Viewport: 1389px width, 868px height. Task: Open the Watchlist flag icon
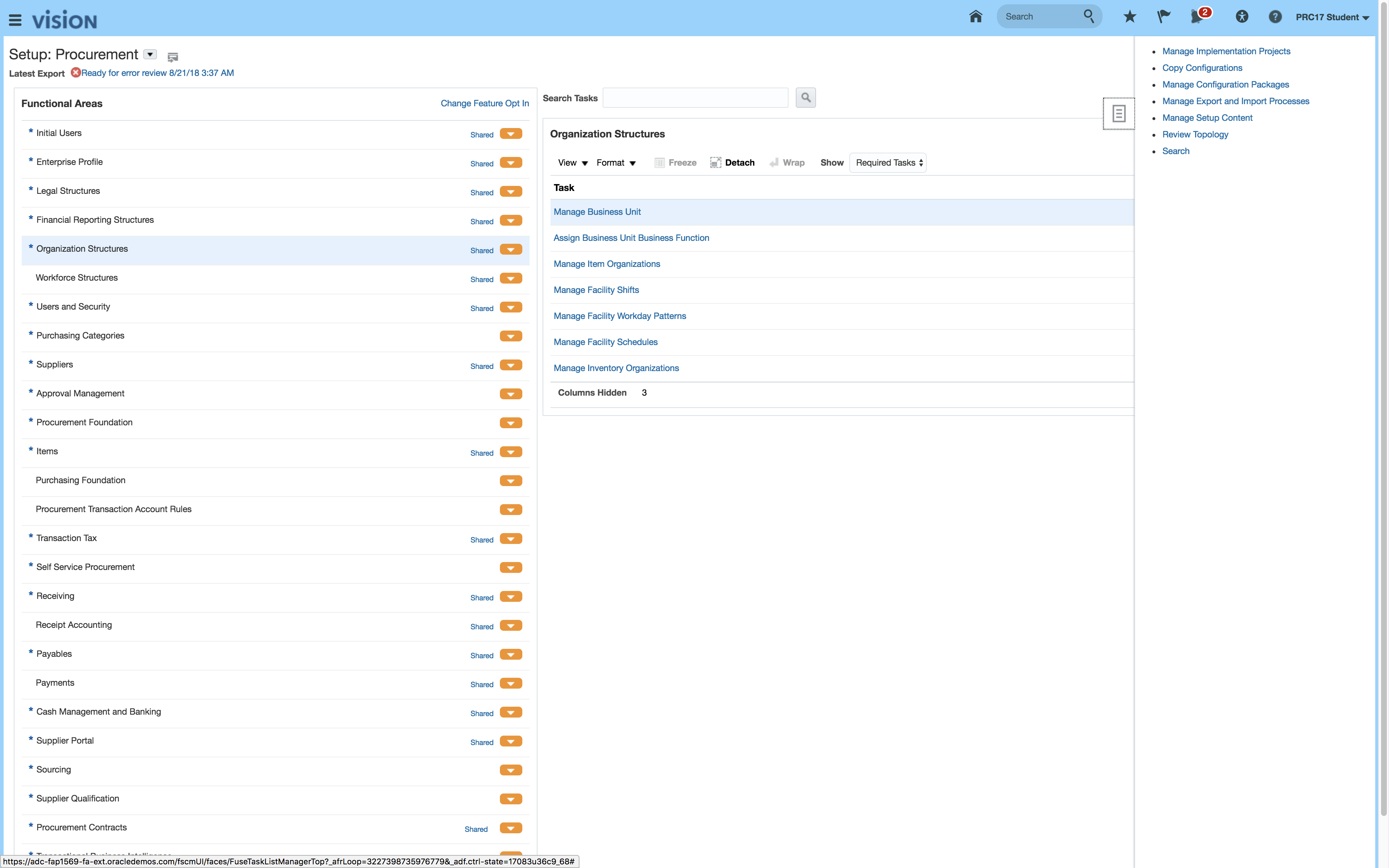coord(1163,17)
